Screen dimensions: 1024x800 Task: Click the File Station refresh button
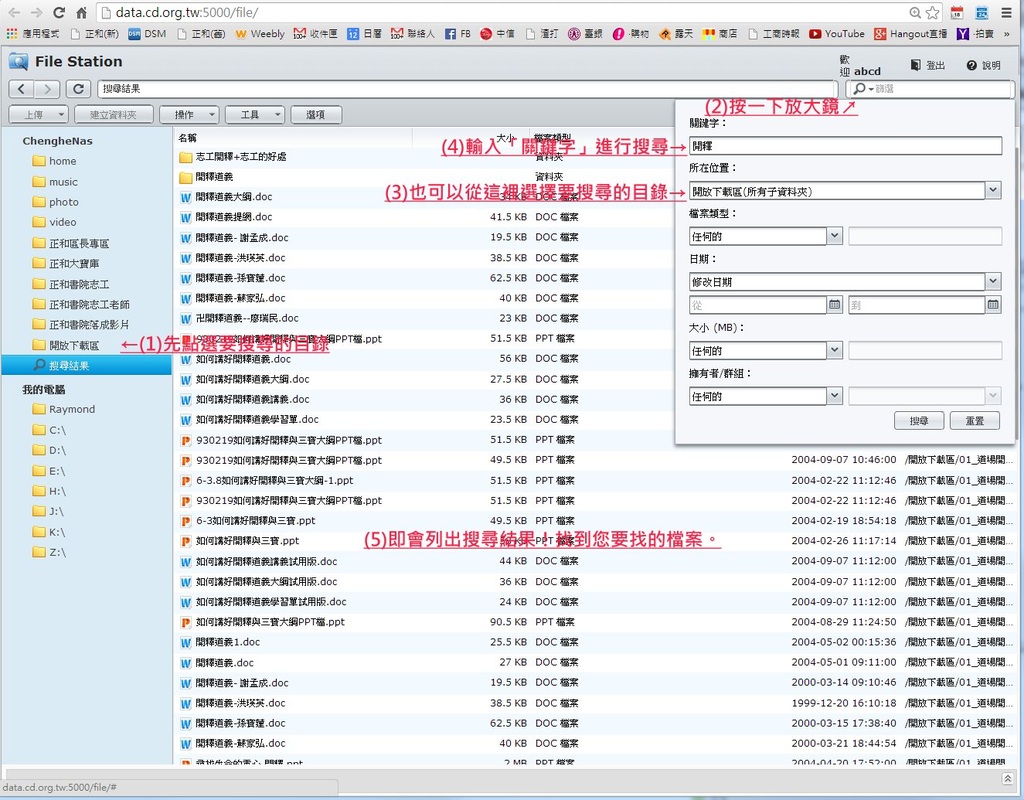[x=79, y=89]
